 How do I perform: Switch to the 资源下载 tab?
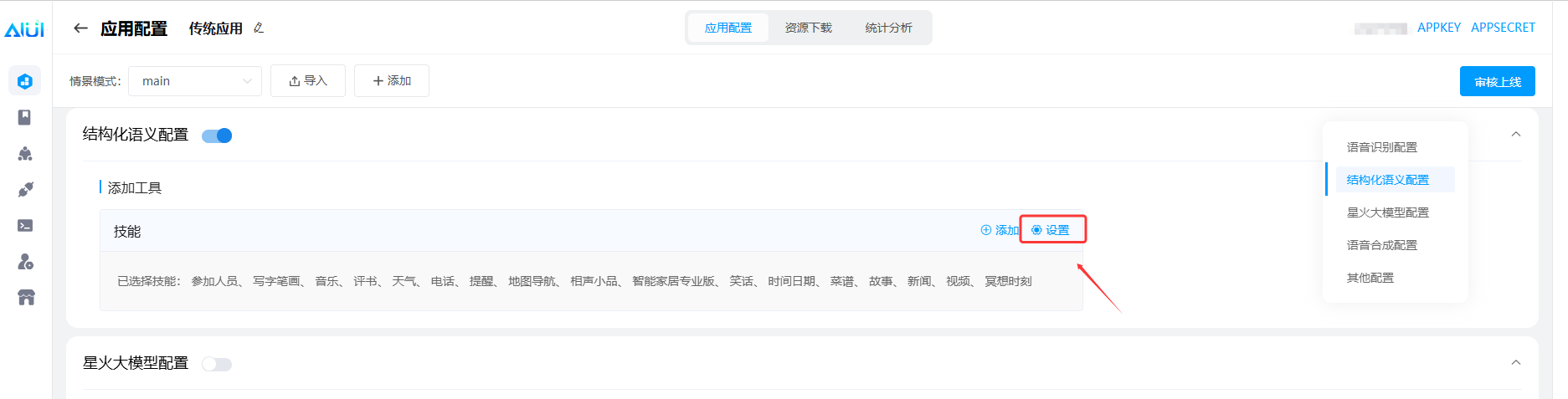click(808, 28)
